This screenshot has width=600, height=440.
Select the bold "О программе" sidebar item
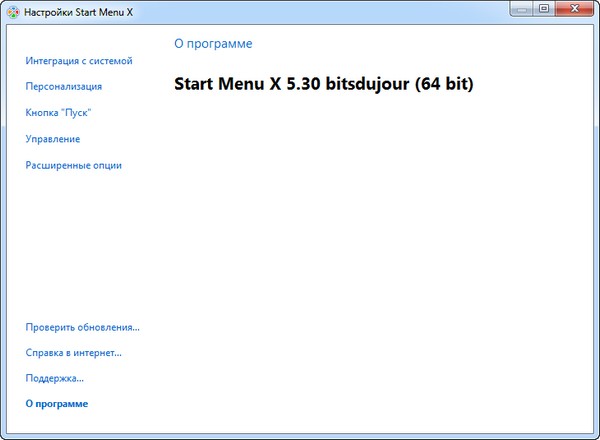[x=57, y=404]
